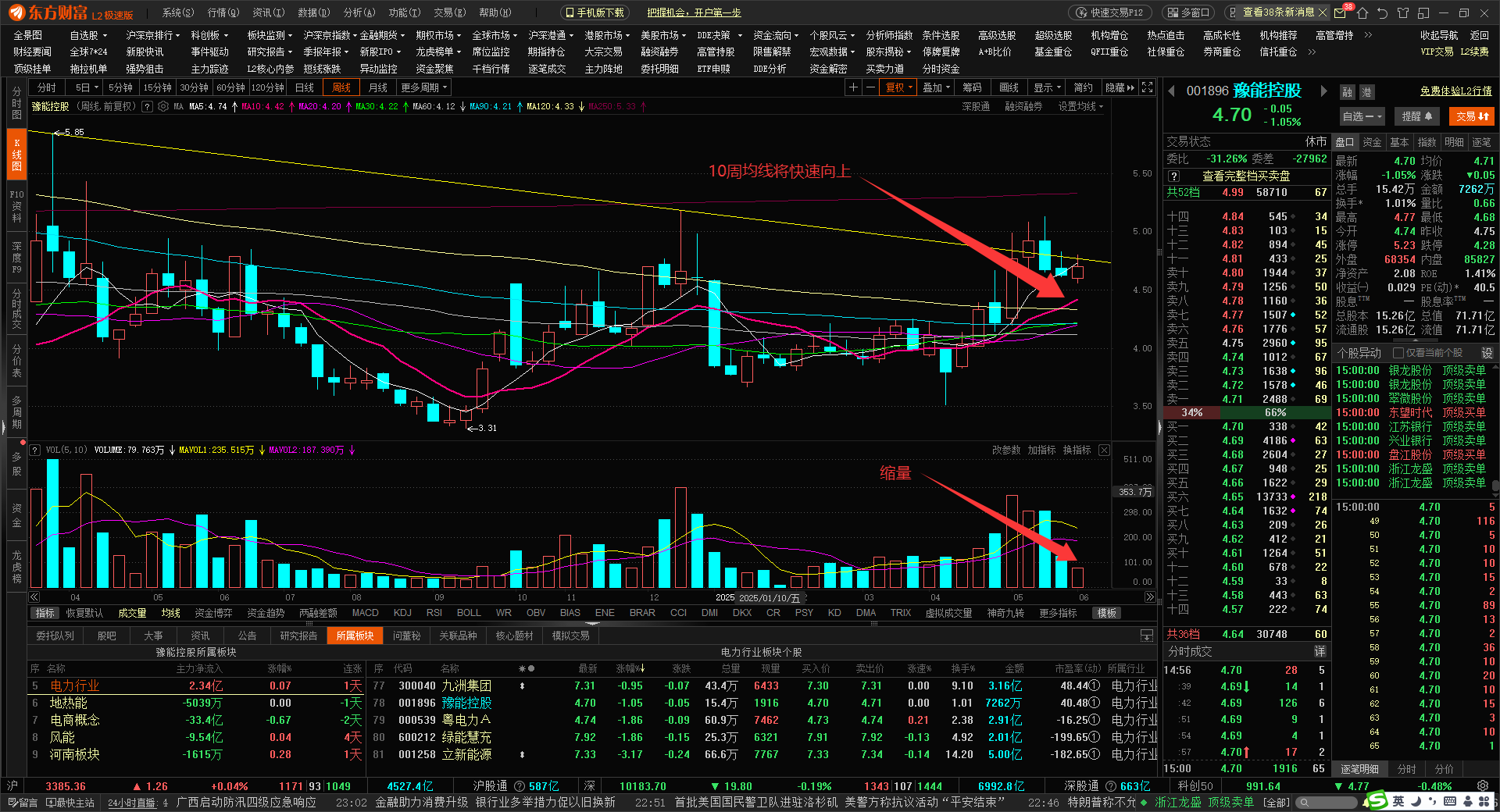
Task: Open status bar gear settings
Action: coord(1483,786)
